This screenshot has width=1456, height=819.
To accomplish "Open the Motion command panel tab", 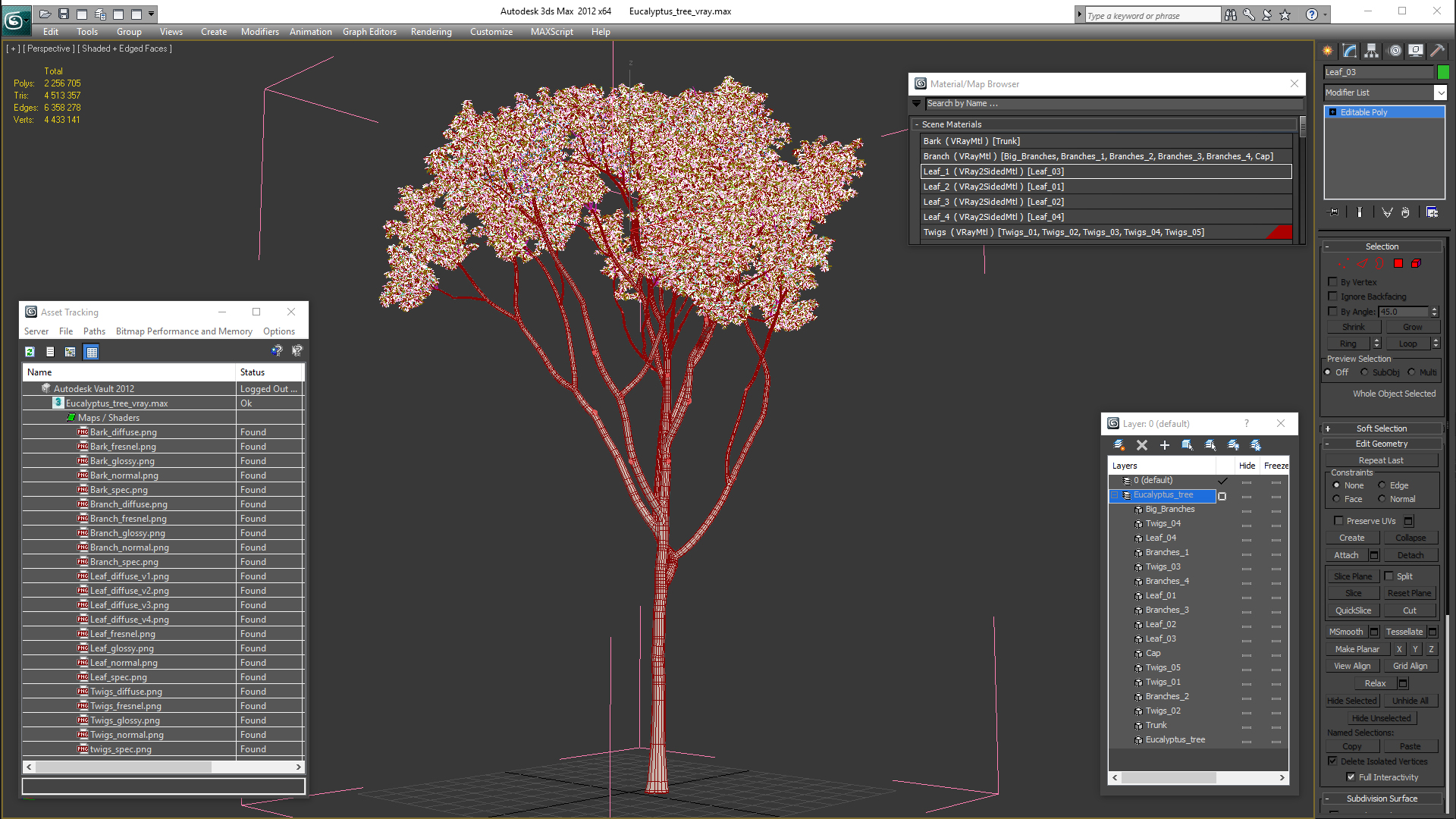I will pyautogui.click(x=1395, y=51).
